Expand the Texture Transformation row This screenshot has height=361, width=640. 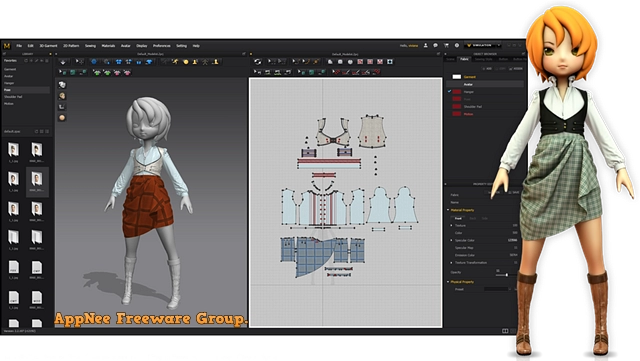[451, 263]
